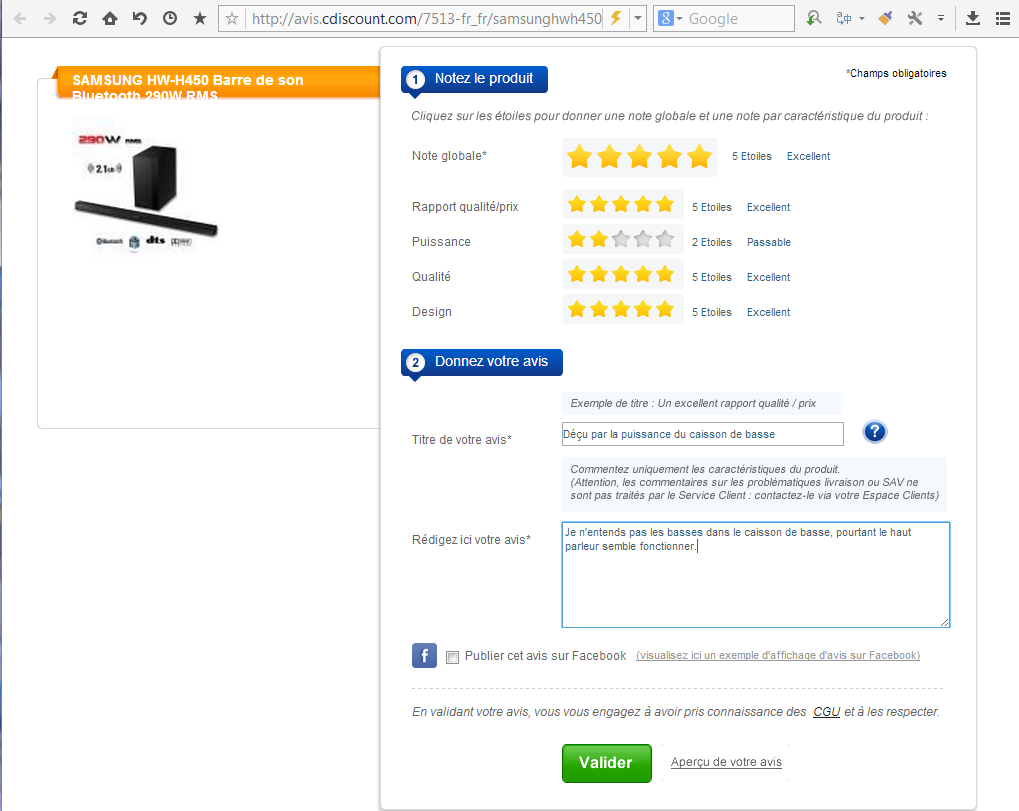Open the downloads icon

click(972, 18)
